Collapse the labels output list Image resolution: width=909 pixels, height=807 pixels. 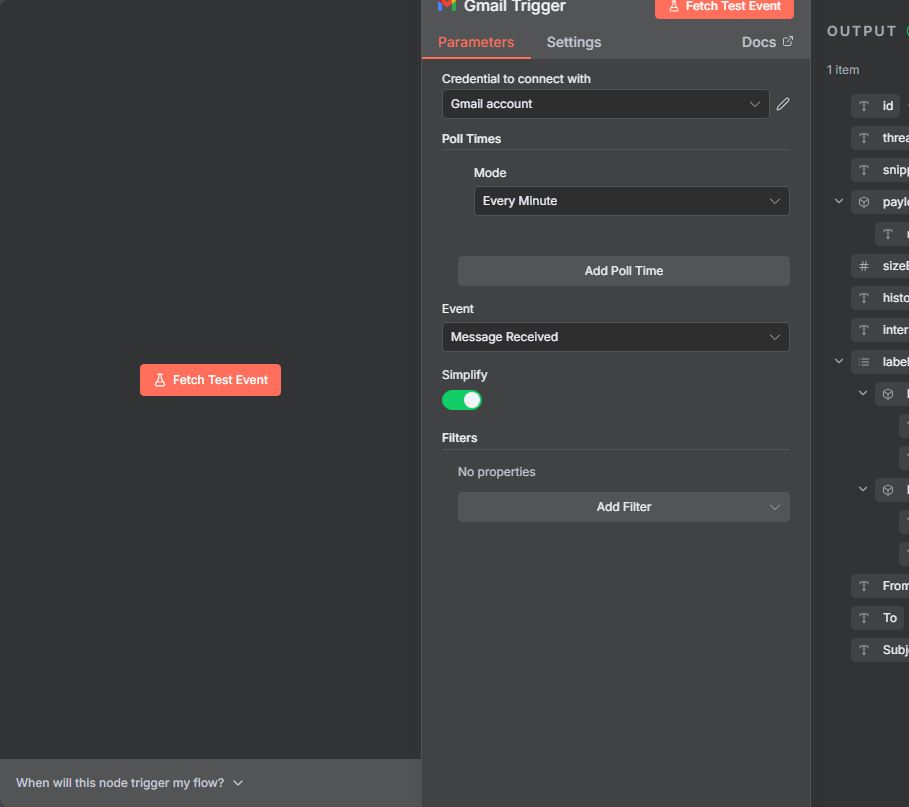pyautogui.click(x=838, y=361)
